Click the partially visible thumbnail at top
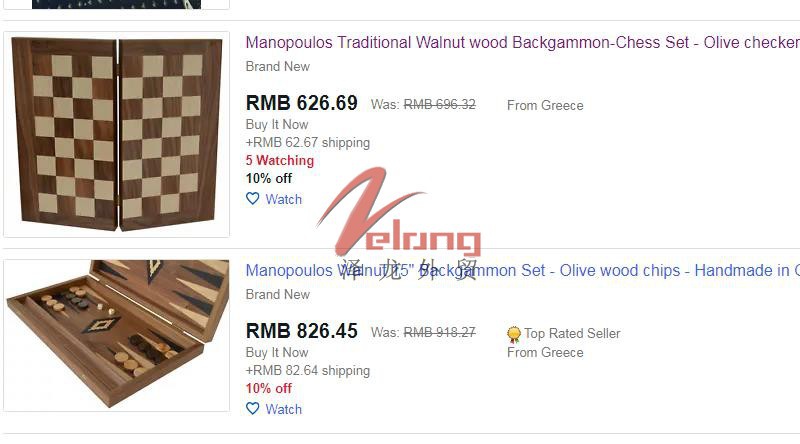Viewport: 800px width, 444px height. coord(117,4)
